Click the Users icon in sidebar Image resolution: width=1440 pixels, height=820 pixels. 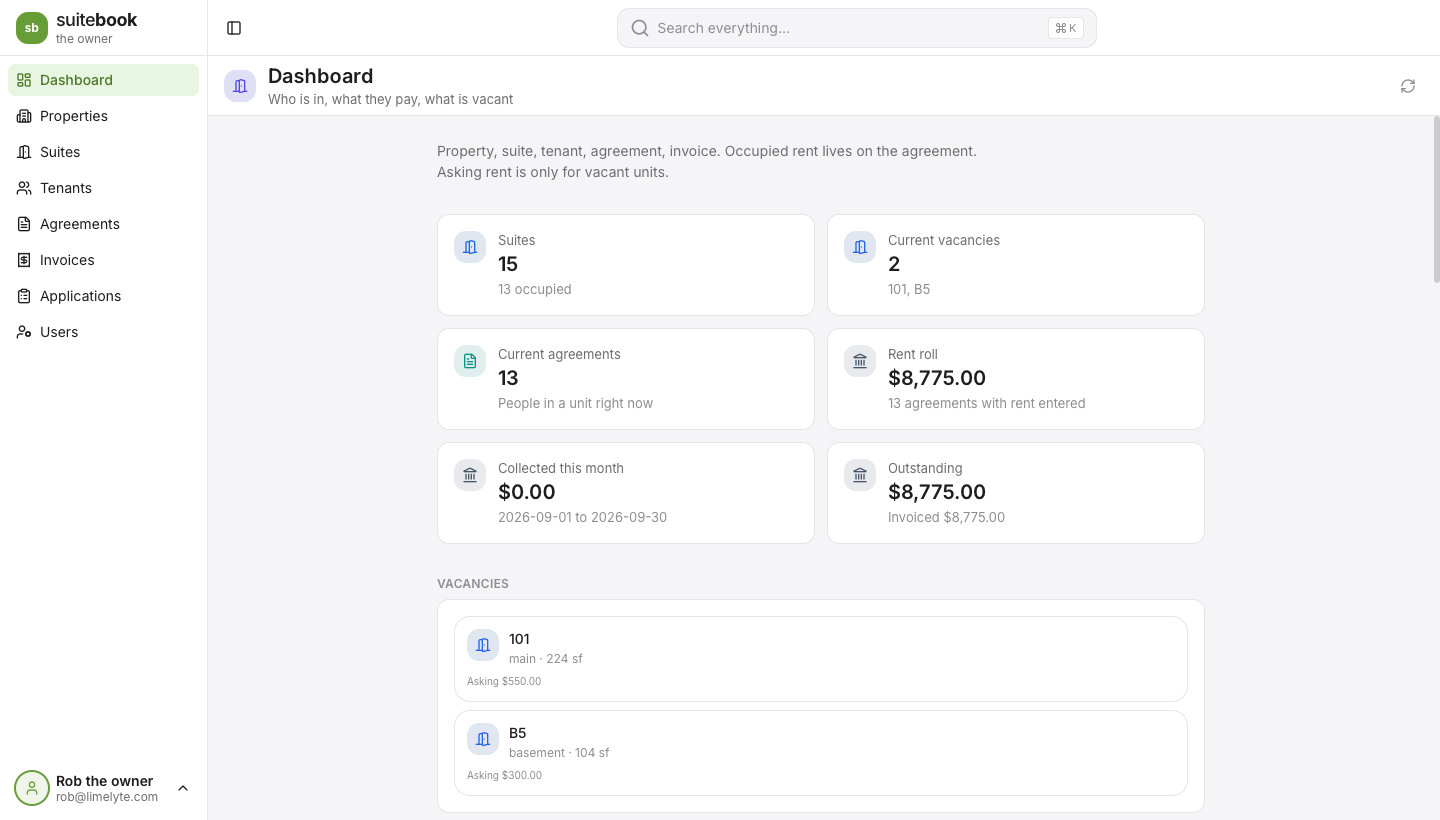click(24, 332)
